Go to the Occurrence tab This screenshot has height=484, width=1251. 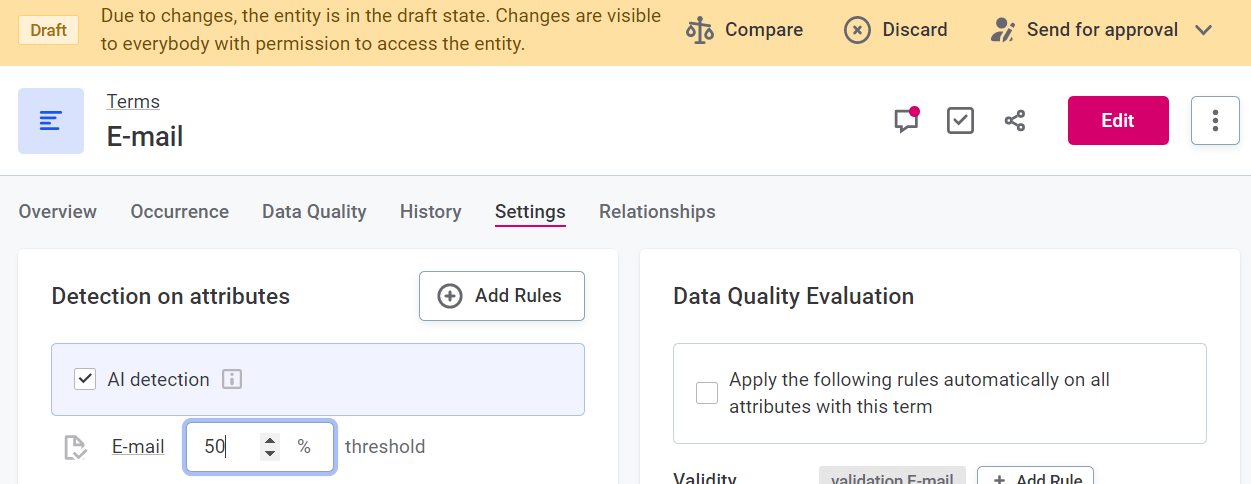click(179, 212)
